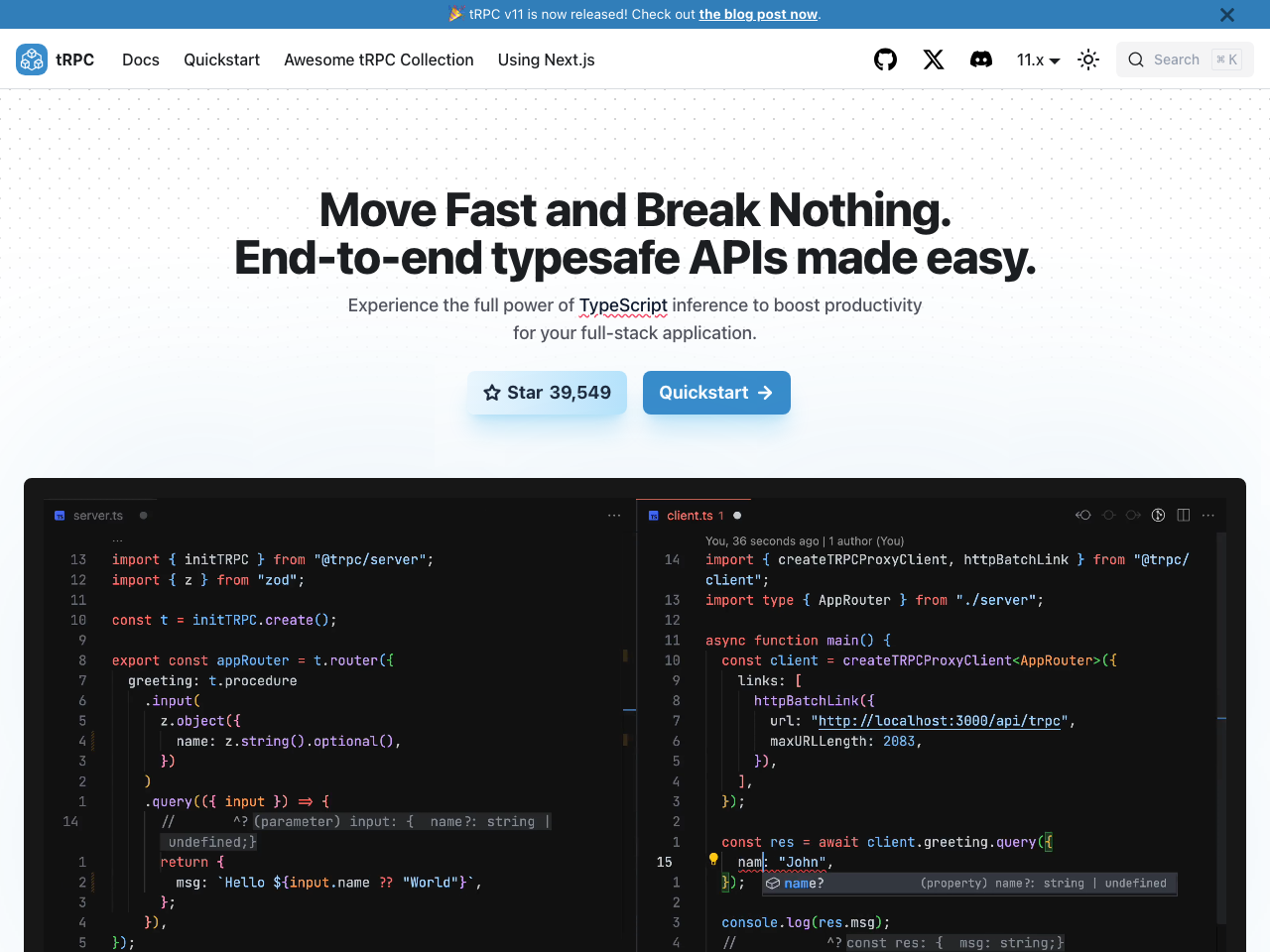The width and height of the screenshot is (1270, 952).
Task: Click the magnifier icon in search box
Action: tap(1136, 59)
